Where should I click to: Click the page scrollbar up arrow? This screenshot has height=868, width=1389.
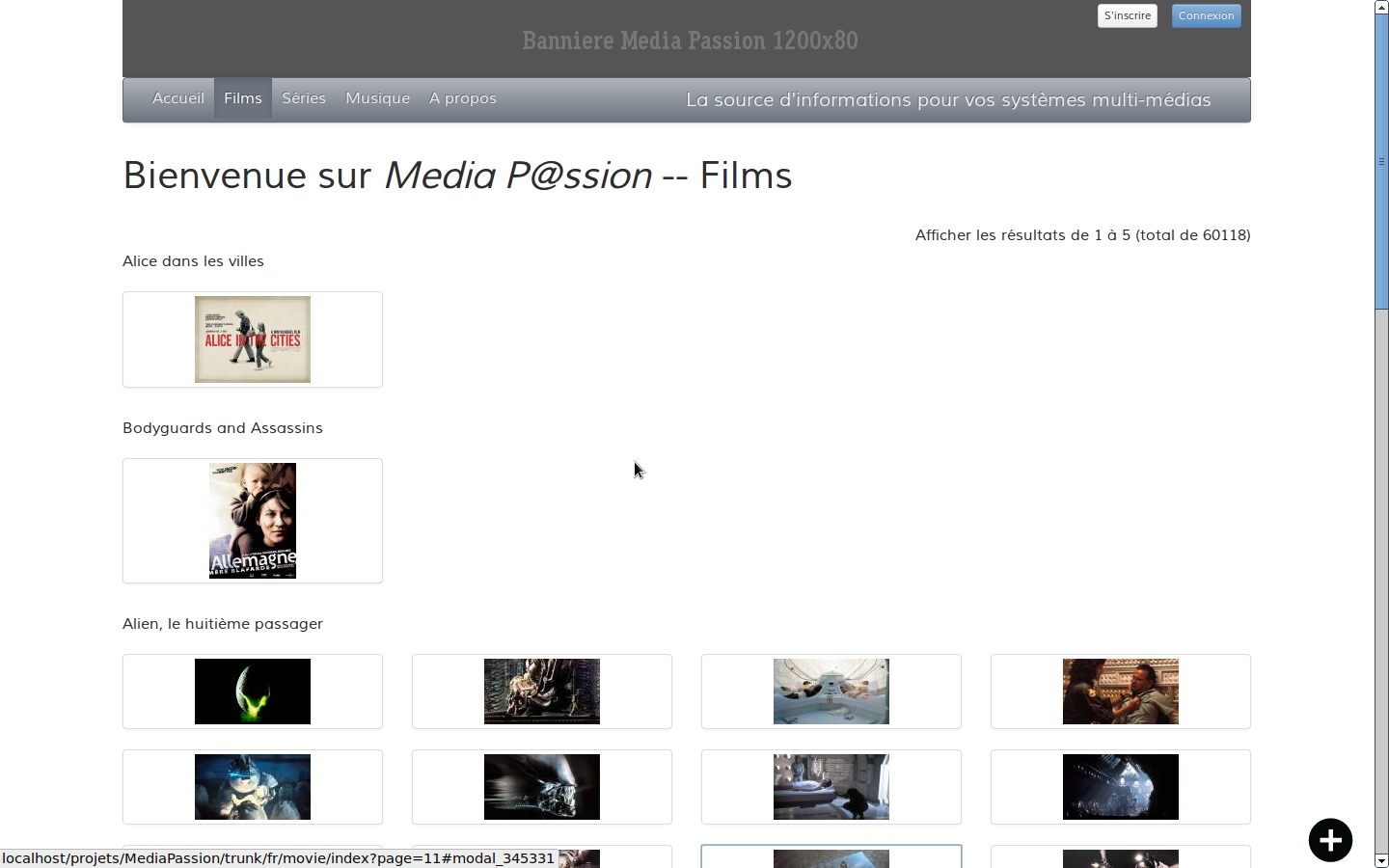(x=1381, y=7)
